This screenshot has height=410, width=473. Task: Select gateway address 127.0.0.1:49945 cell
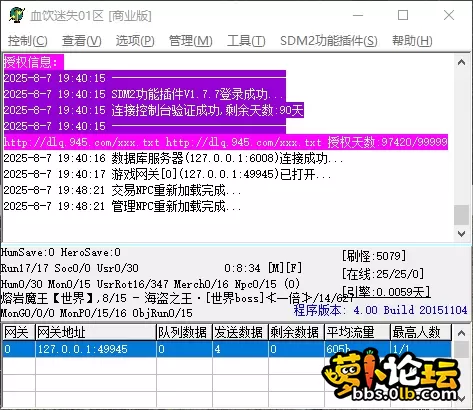coord(96,349)
